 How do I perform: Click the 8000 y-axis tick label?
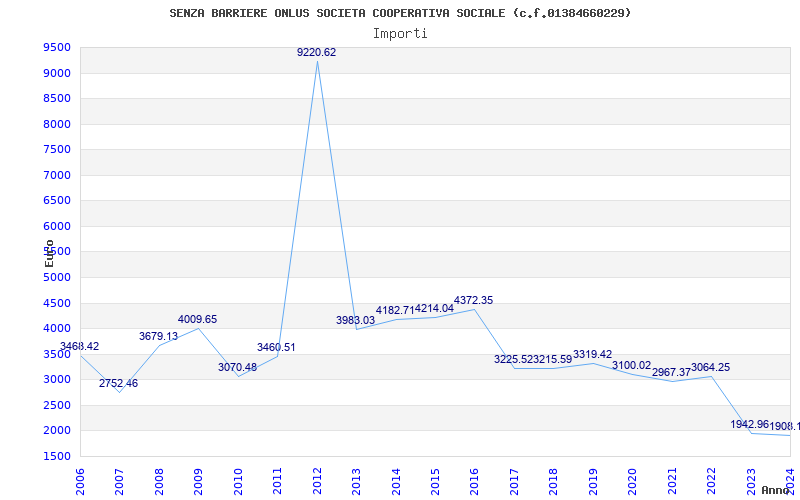(57, 124)
